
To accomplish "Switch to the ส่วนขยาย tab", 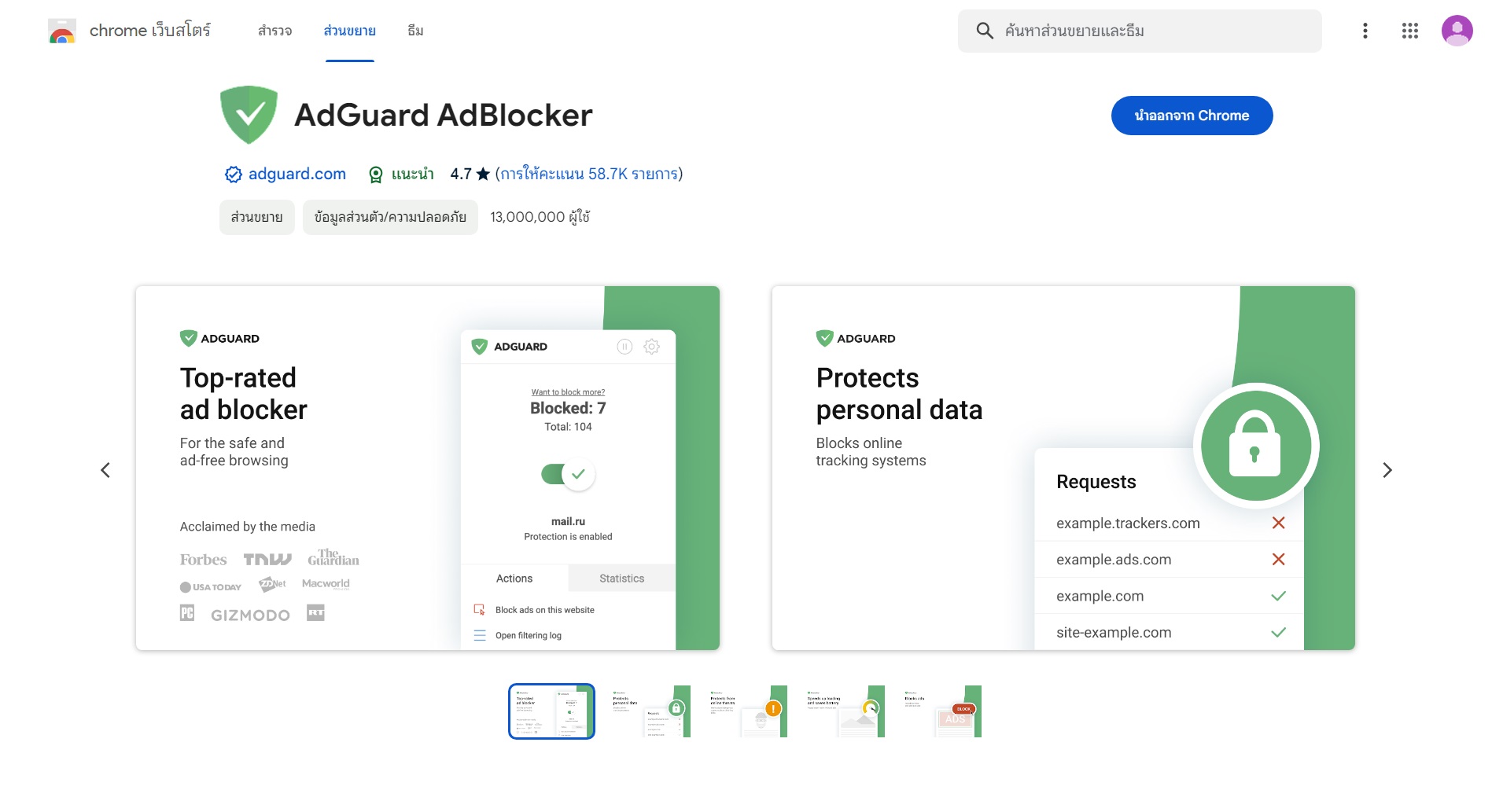I will 350,31.
